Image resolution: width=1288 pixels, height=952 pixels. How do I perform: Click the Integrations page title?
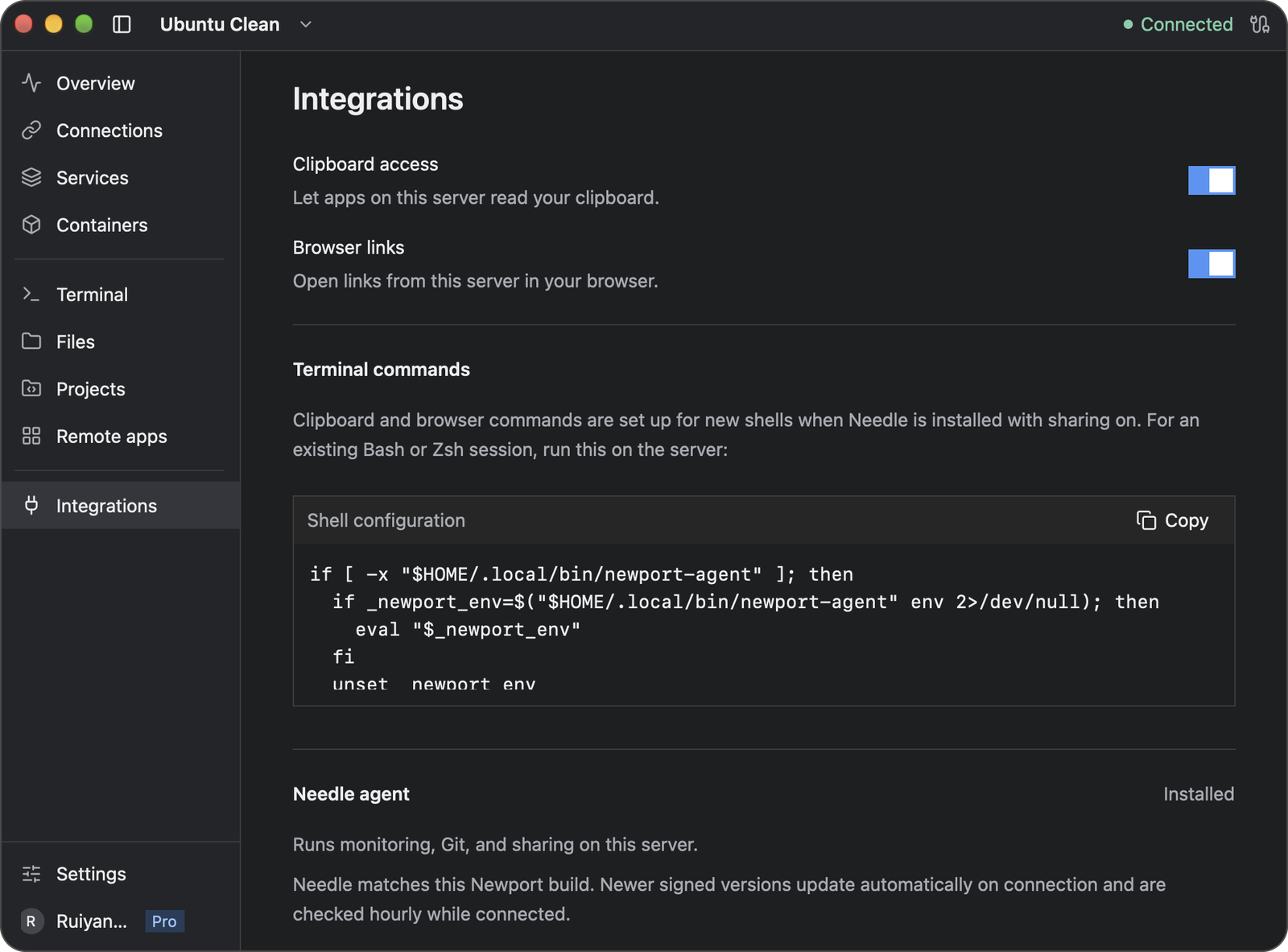(x=378, y=99)
